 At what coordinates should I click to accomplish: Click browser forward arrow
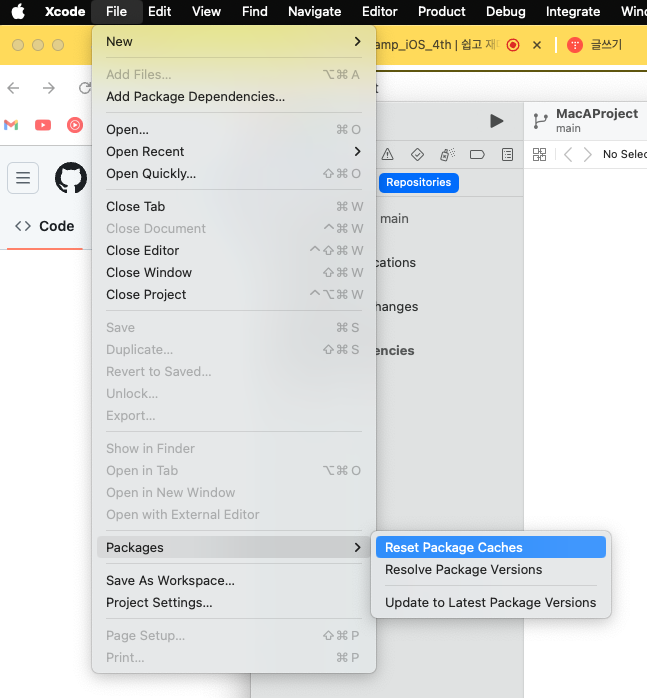[49, 88]
